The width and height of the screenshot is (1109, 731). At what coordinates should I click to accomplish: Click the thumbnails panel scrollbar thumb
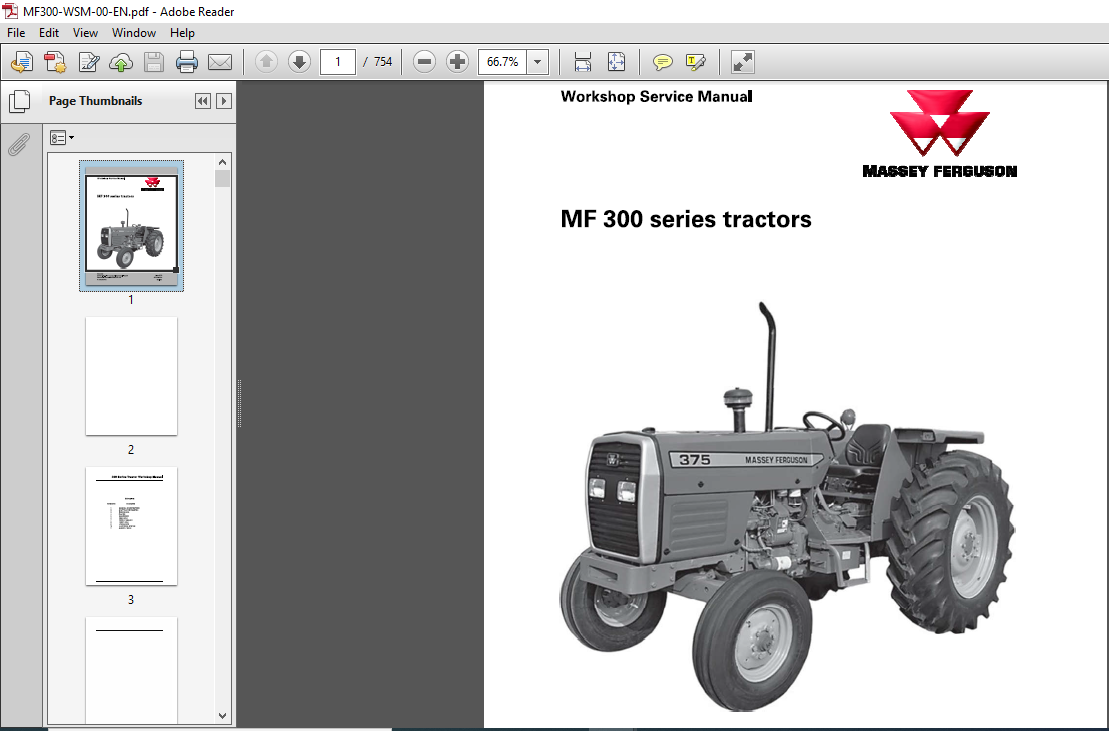coord(223,179)
